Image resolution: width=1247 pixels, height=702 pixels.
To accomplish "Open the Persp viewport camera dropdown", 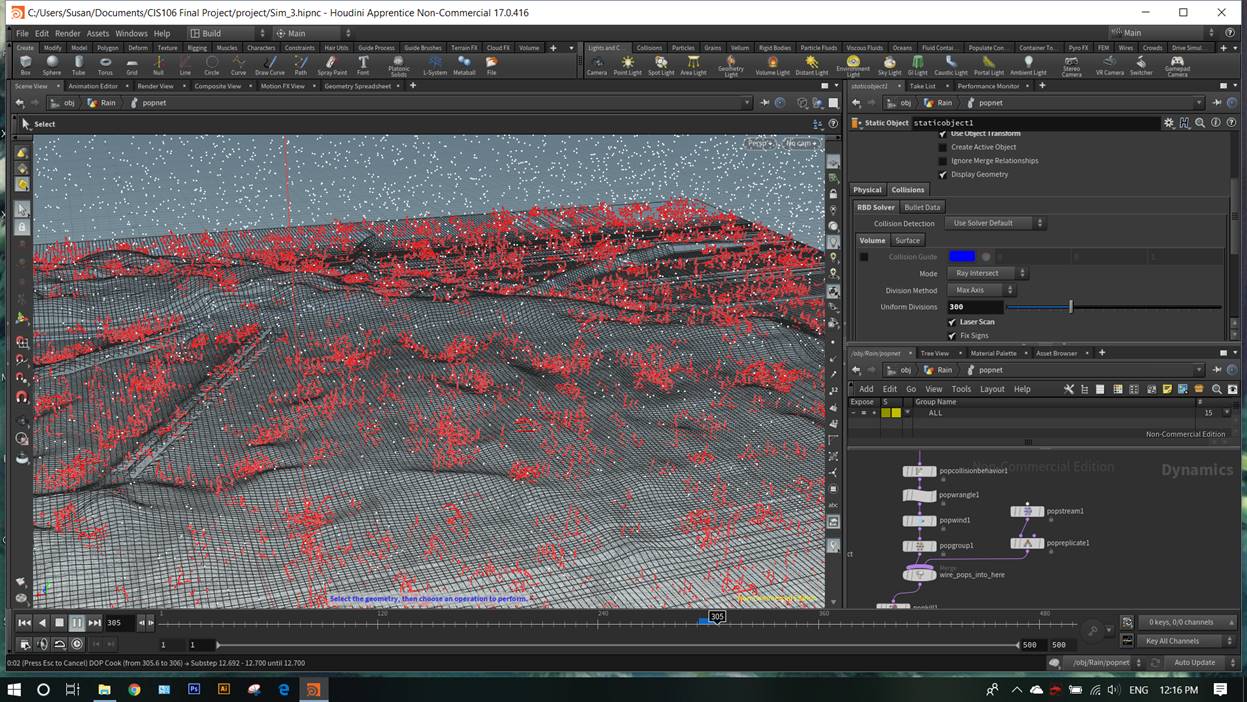I will click(x=761, y=143).
